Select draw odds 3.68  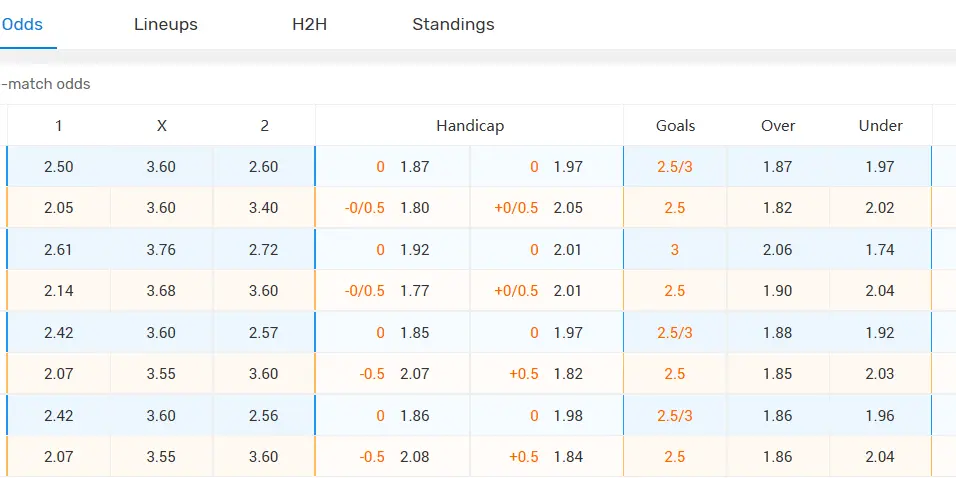click(x=161, y=291)
